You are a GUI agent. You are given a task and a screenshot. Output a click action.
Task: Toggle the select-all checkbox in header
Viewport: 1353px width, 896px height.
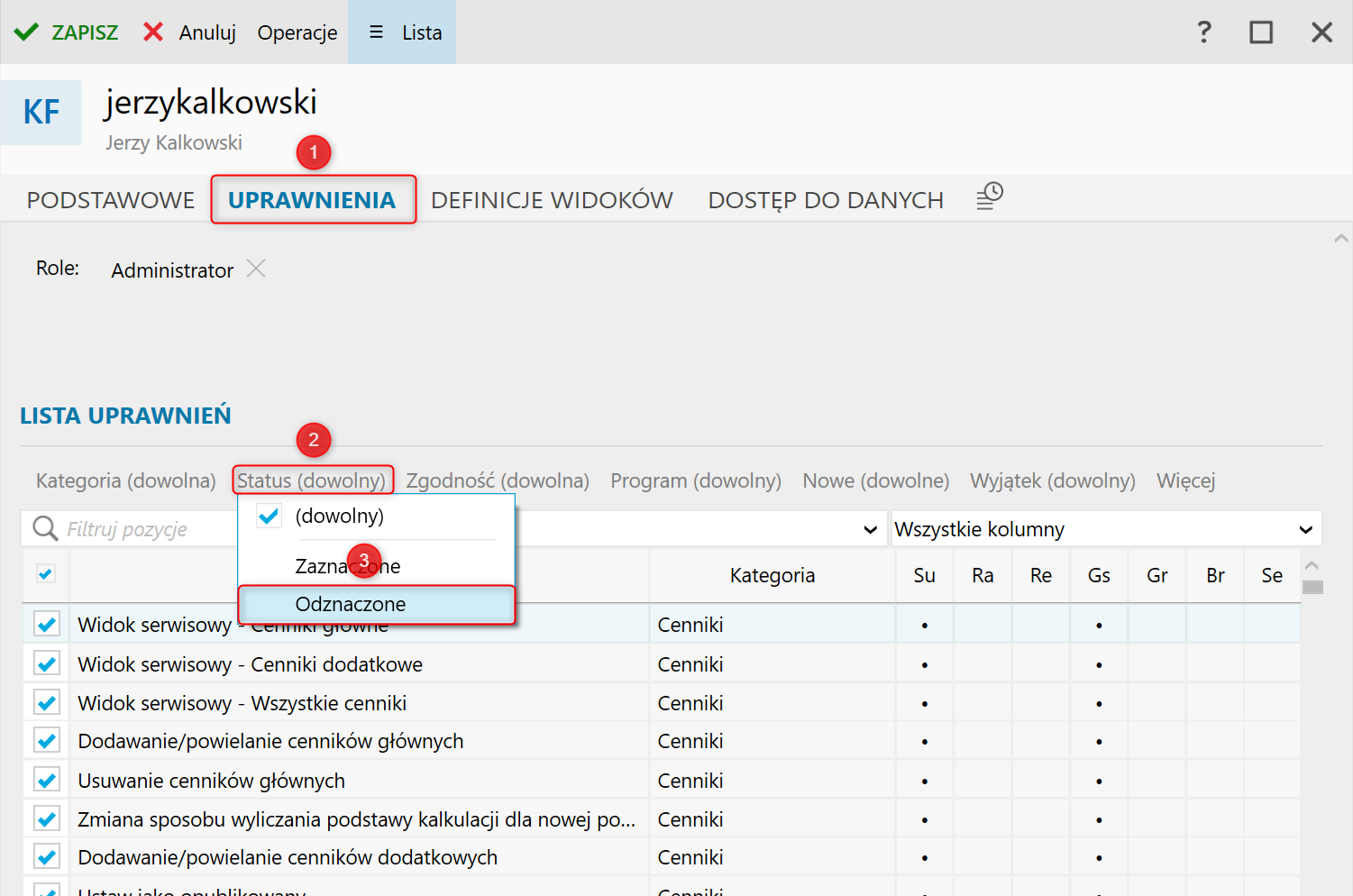pyautogui.click(x=45, y=574)
